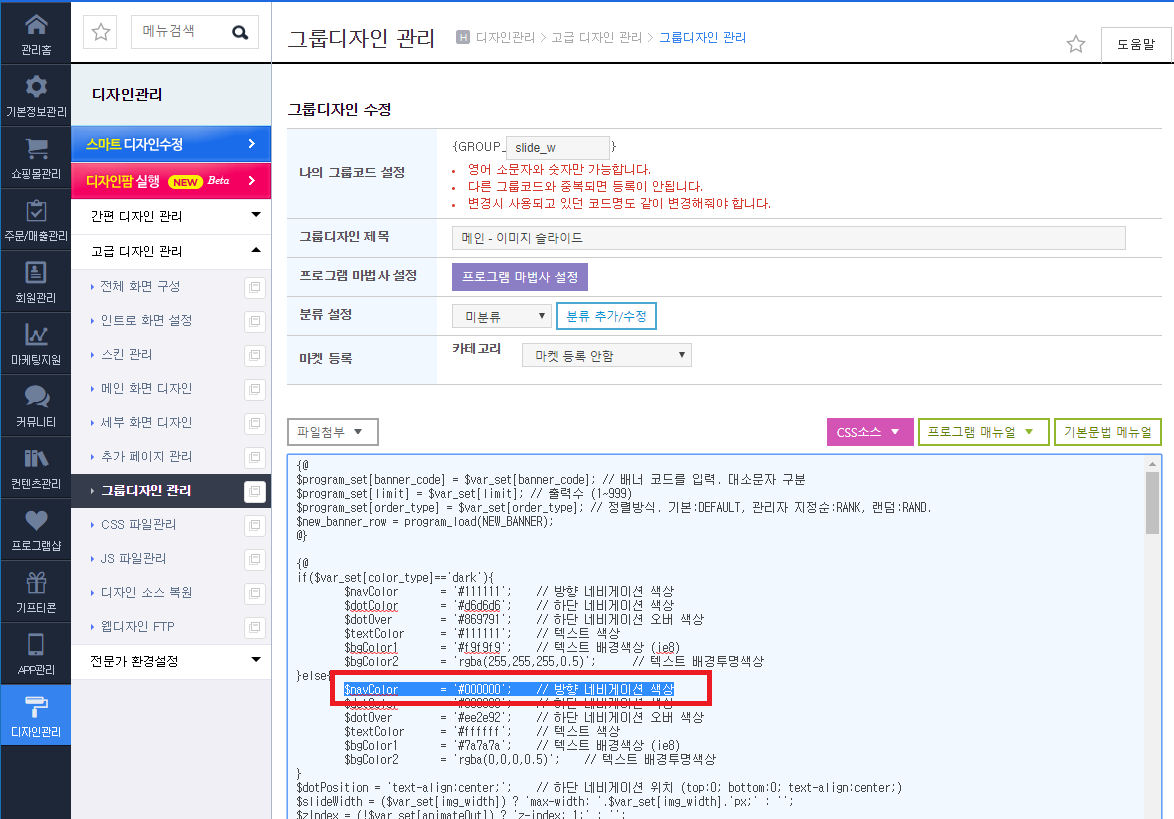Select CSS 파일관리 menu item
The width and height of the screenshot is (1174, 819).
pos(139,525)
